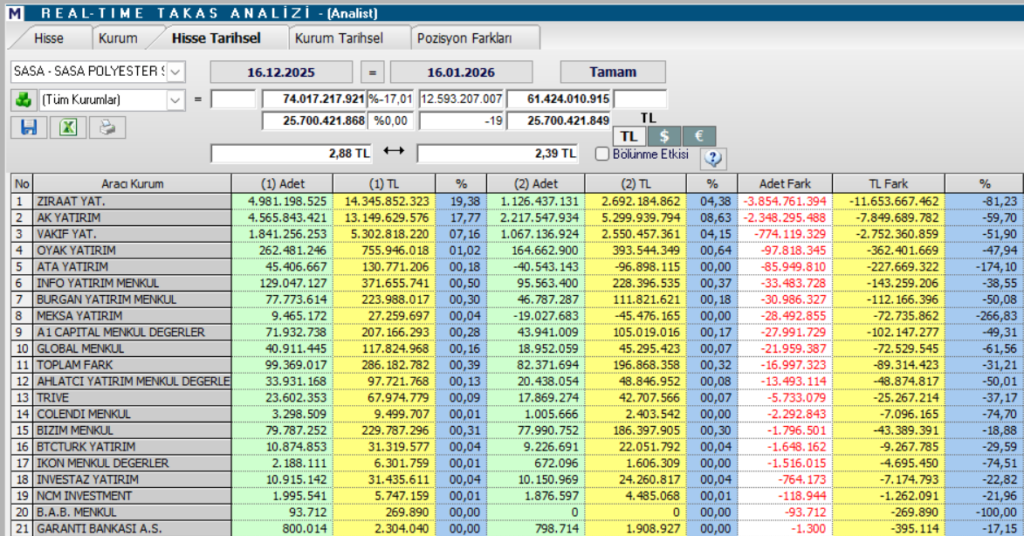Enable the Bölünme Etkisi checkbox
Screen dimensions: 1024x536
[602, 154]
